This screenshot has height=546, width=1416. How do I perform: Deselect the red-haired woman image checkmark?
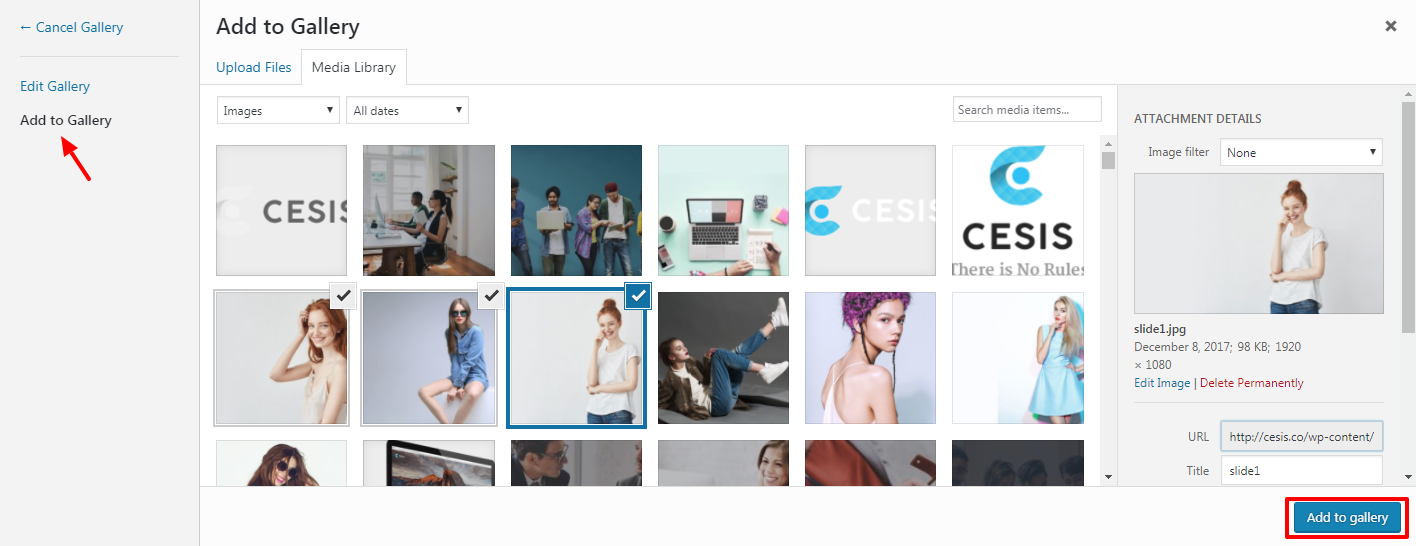pos(343,295)
